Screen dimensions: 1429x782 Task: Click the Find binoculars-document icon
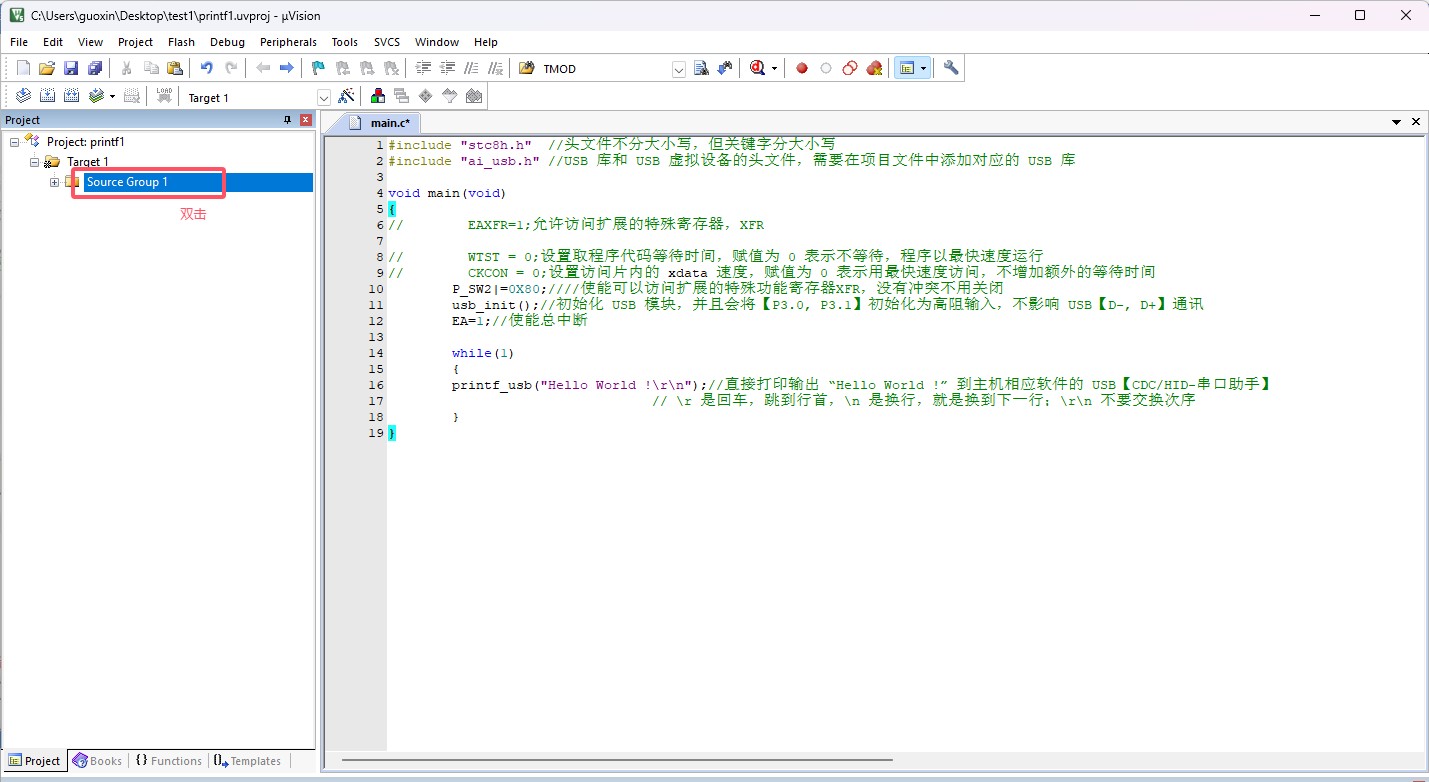pos(701,68)
